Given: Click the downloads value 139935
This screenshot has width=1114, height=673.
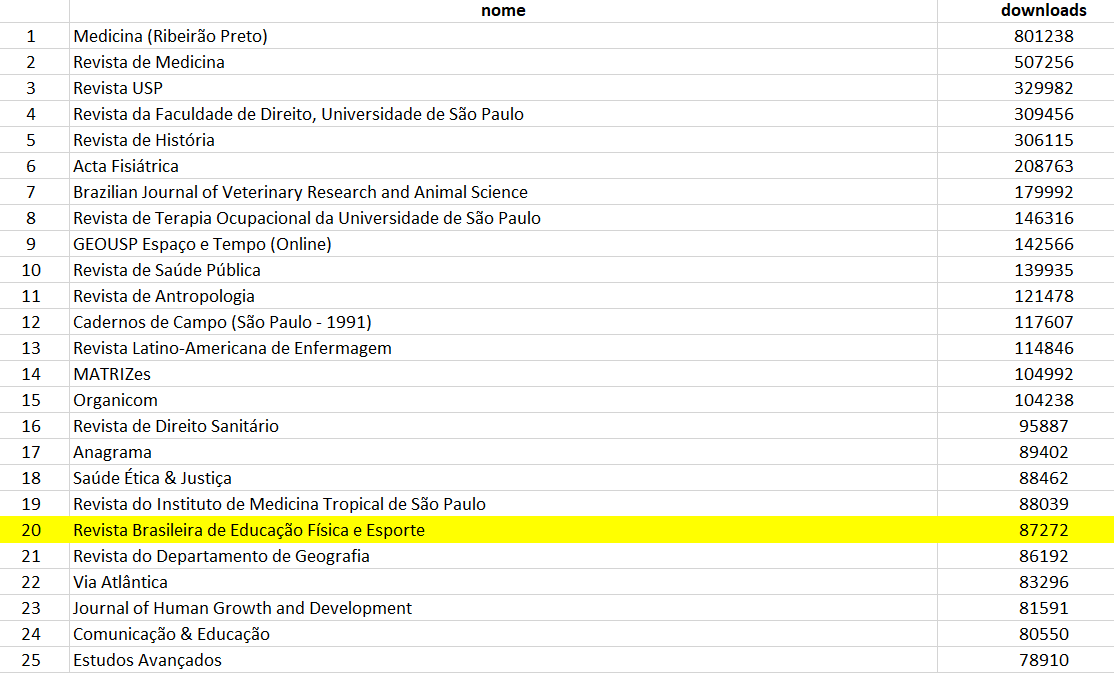Looking at the screenshot, I should (x=1043, y=270).
